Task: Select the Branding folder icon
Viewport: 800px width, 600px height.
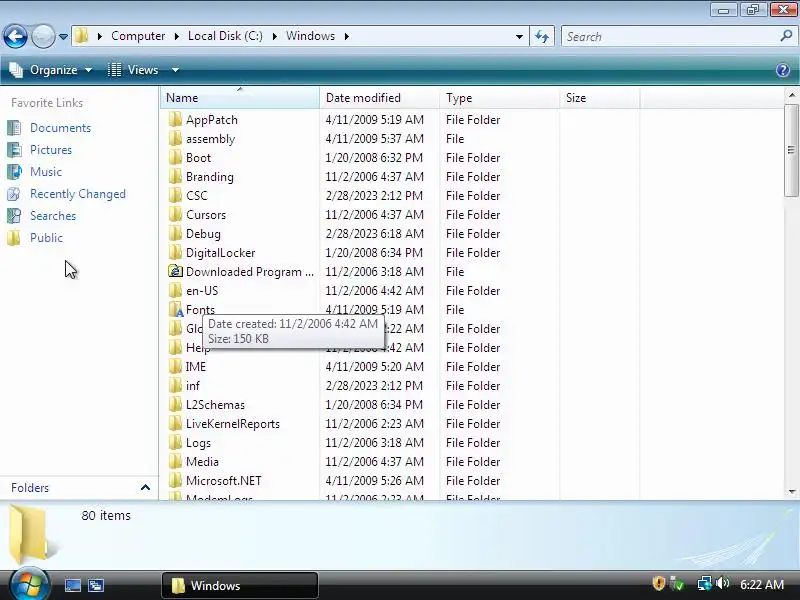Action: coord(175,177)
